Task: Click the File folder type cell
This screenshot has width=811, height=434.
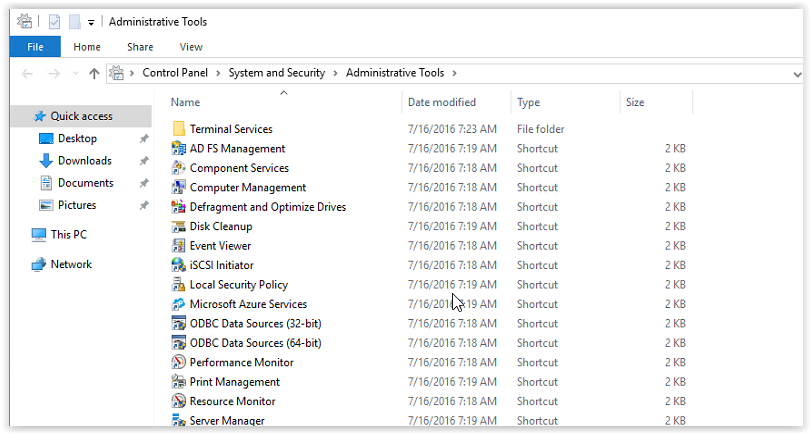Action: coord(540,129)
